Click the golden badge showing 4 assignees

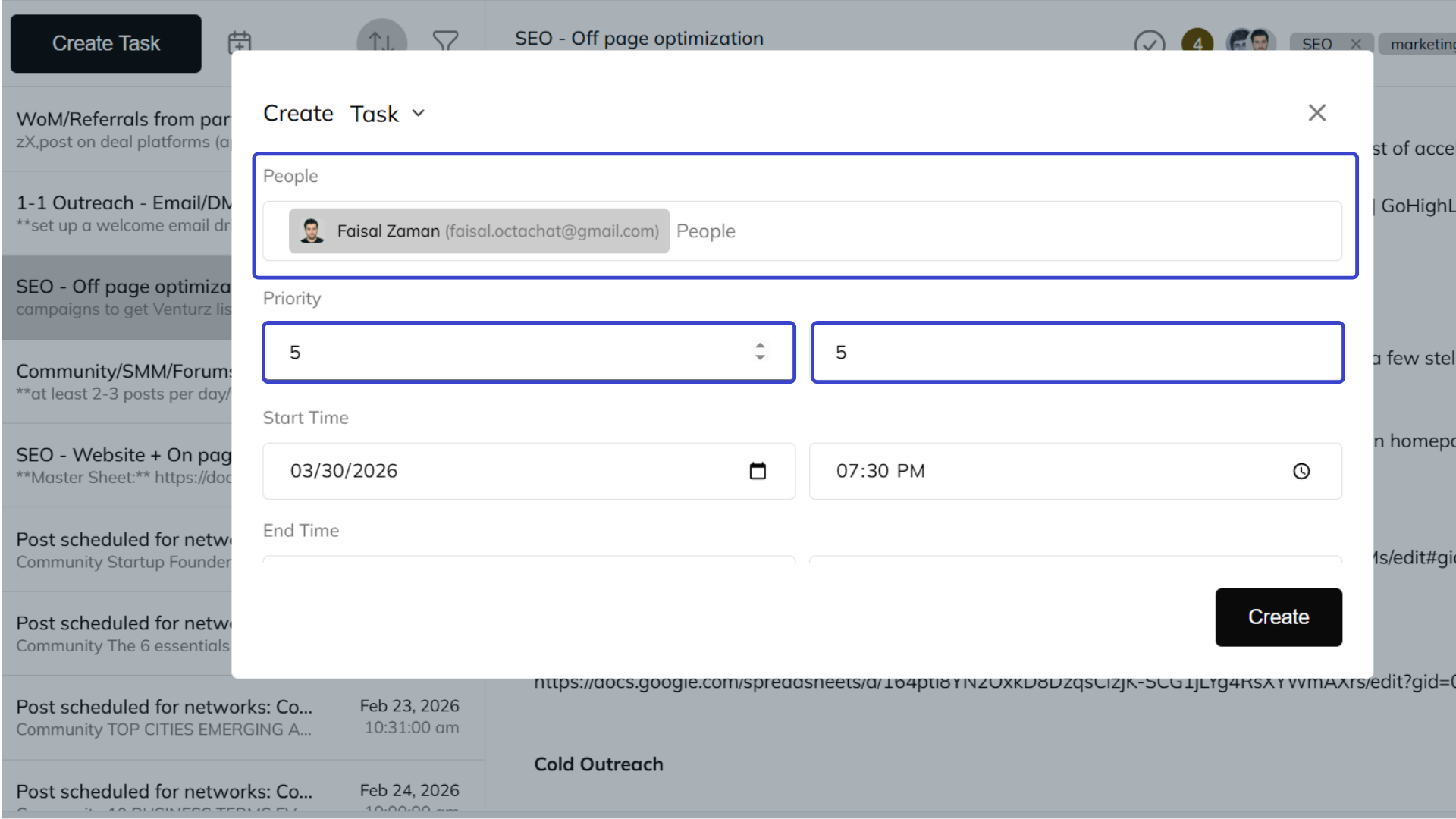1197,45
